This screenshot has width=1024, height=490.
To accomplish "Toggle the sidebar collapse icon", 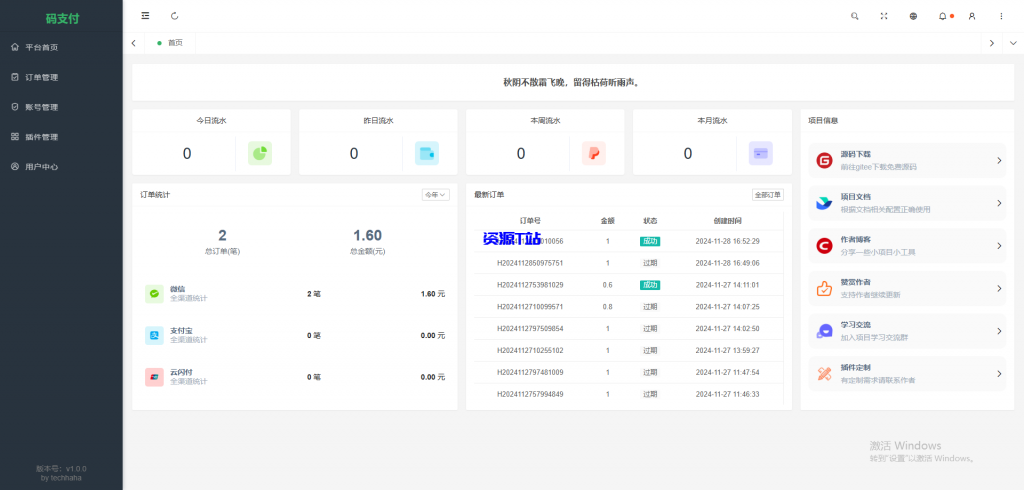I will tap(145, 16).
